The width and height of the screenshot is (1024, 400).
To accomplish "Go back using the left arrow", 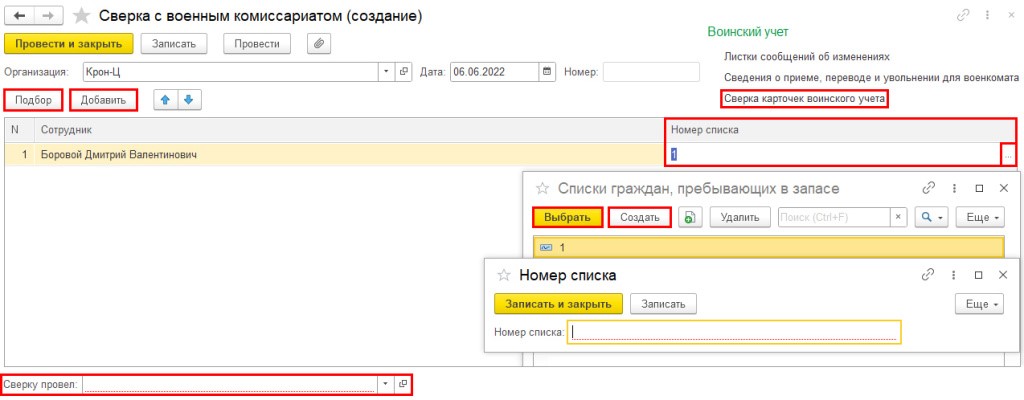I will coord(21,18).
